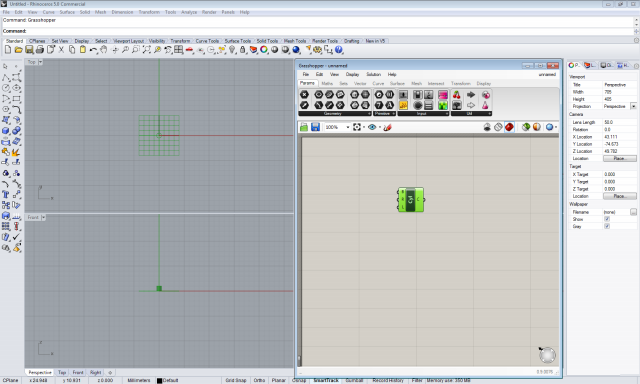Image resolution: width=640 pixels, height=384 pixels.
Task: Click the pink flask icon in Util group
Action: 485,105
